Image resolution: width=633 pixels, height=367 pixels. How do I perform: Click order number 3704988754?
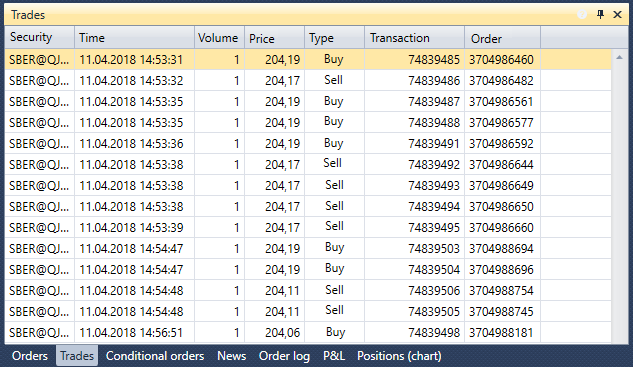pyautogui.click(x=501, y=290)
